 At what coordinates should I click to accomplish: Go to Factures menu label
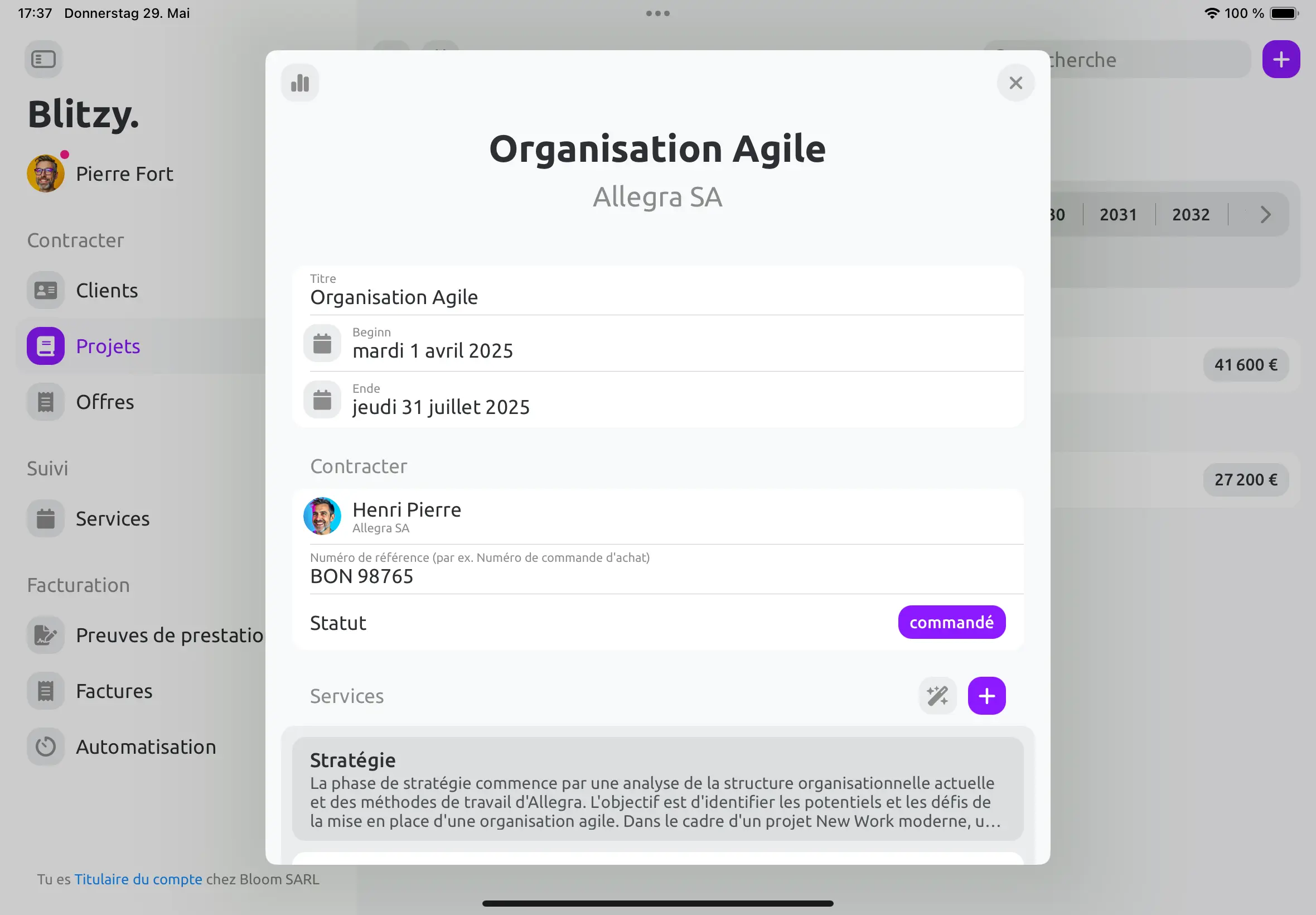point(114,691)
